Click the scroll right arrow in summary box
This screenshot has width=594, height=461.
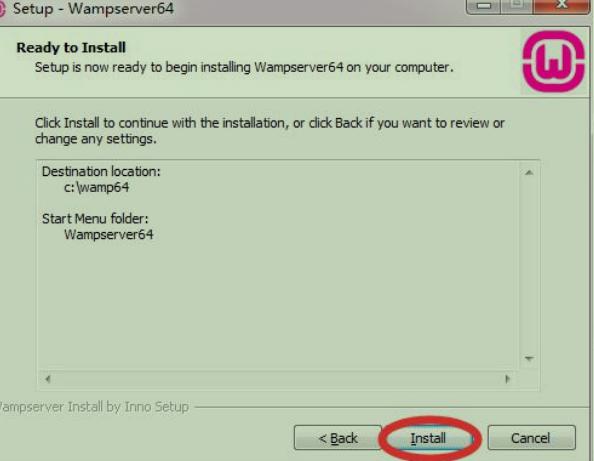coord(508,379)
